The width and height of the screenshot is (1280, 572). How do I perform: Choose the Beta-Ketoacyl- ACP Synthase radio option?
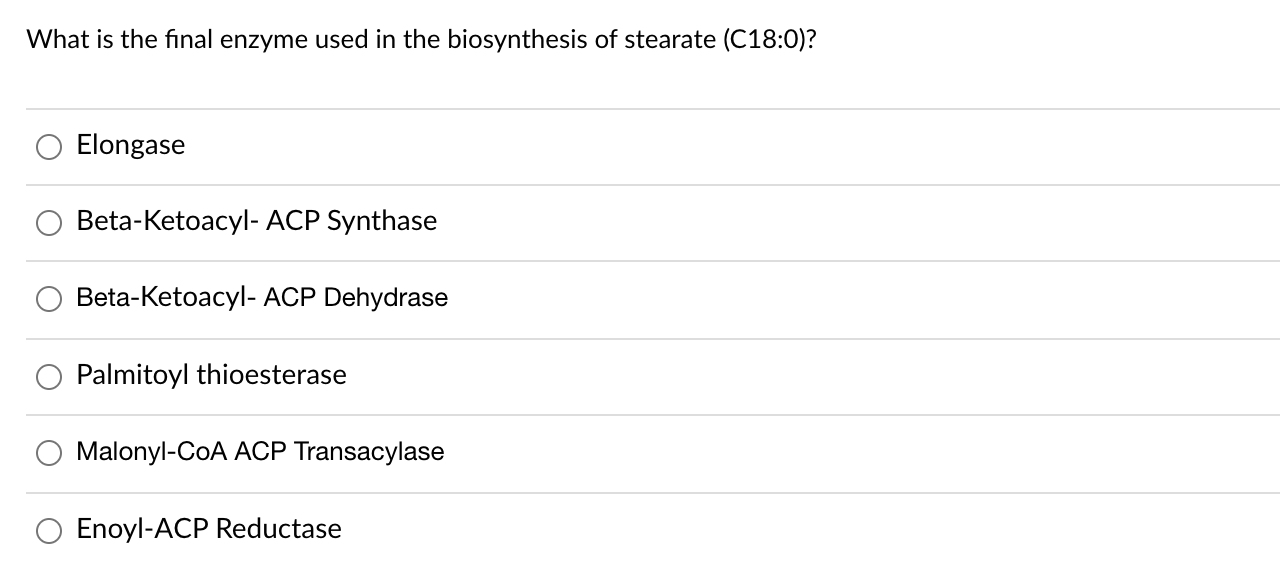pyautogui.click(x=50, y=223)
